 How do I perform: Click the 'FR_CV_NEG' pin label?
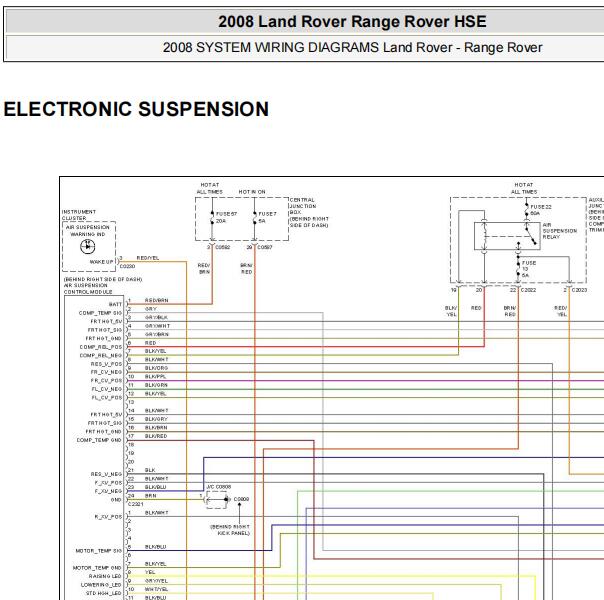click(x=106, y=372)
